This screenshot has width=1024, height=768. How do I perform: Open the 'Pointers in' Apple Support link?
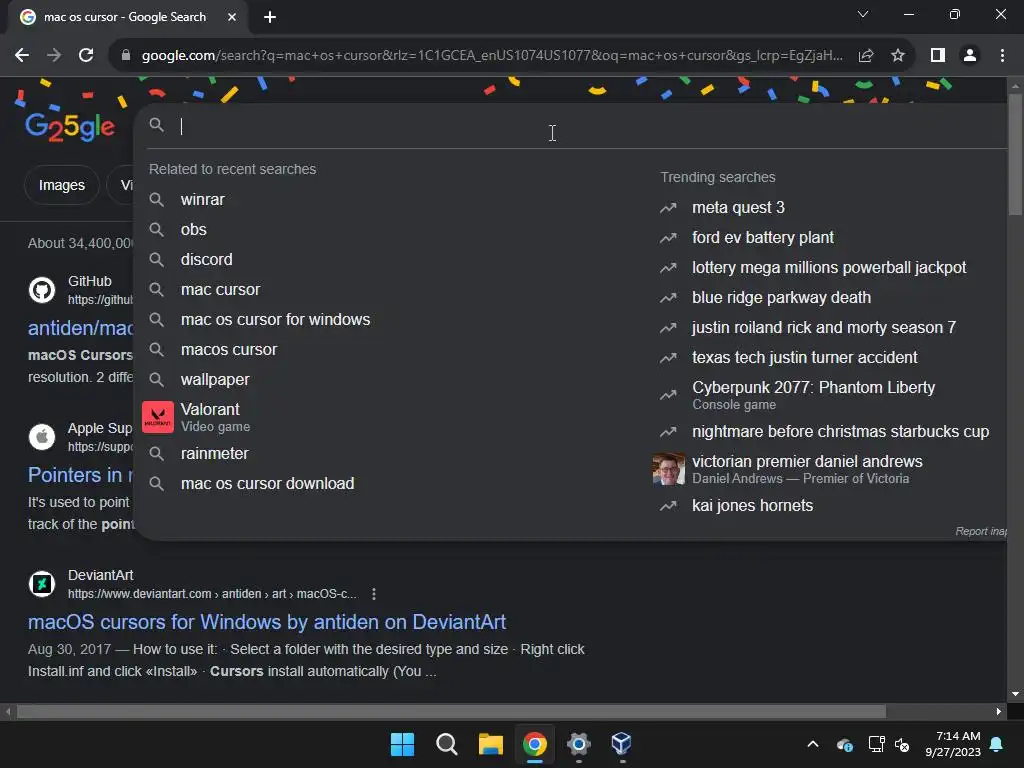tap(80, 475)
